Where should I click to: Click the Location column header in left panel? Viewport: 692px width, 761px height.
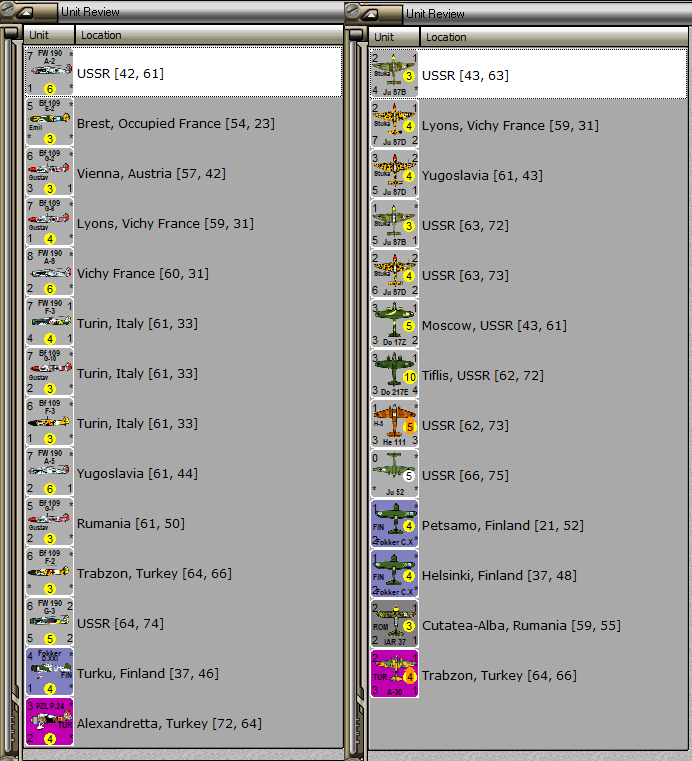click(x=209, y=35)
